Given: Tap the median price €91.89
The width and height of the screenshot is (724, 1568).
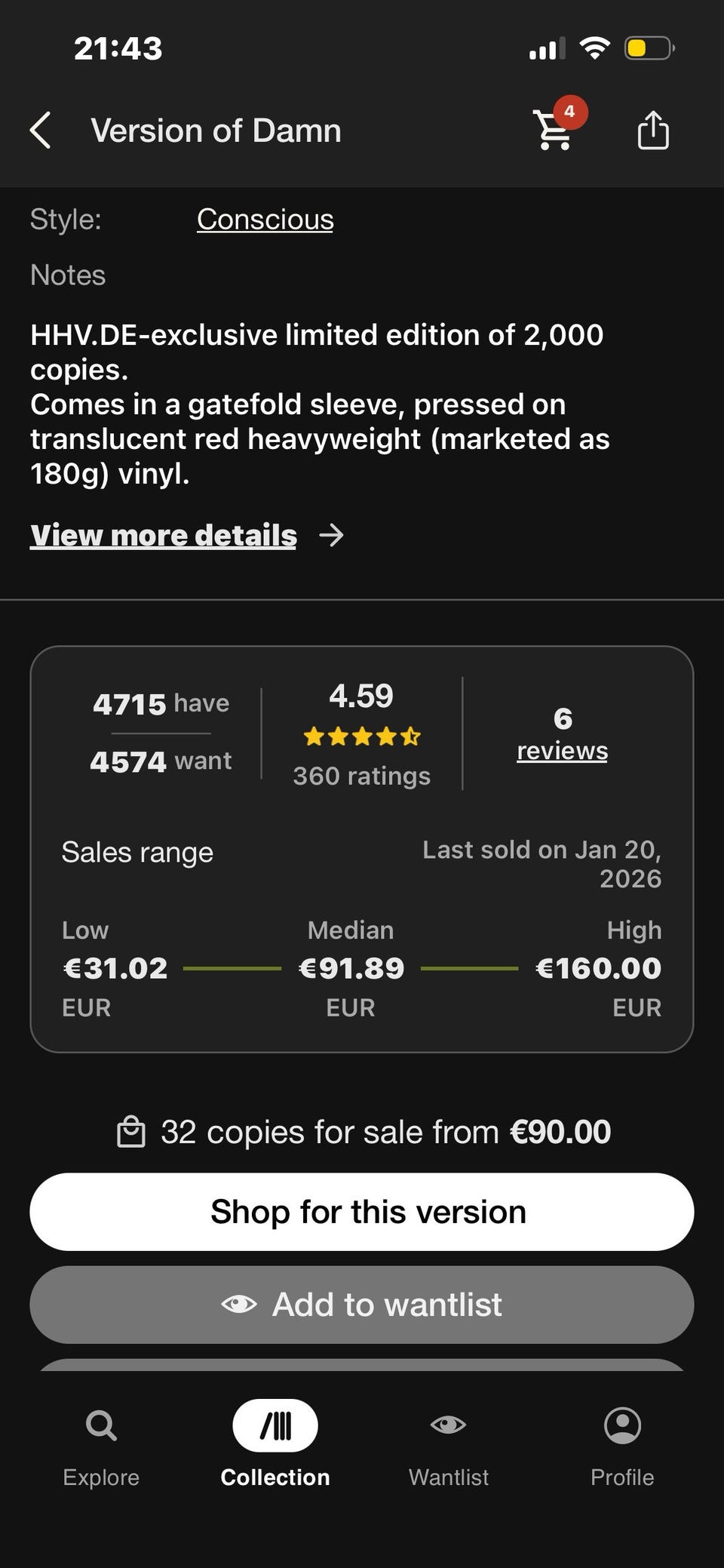Looking at the screenshot, I should coord(351,968).
